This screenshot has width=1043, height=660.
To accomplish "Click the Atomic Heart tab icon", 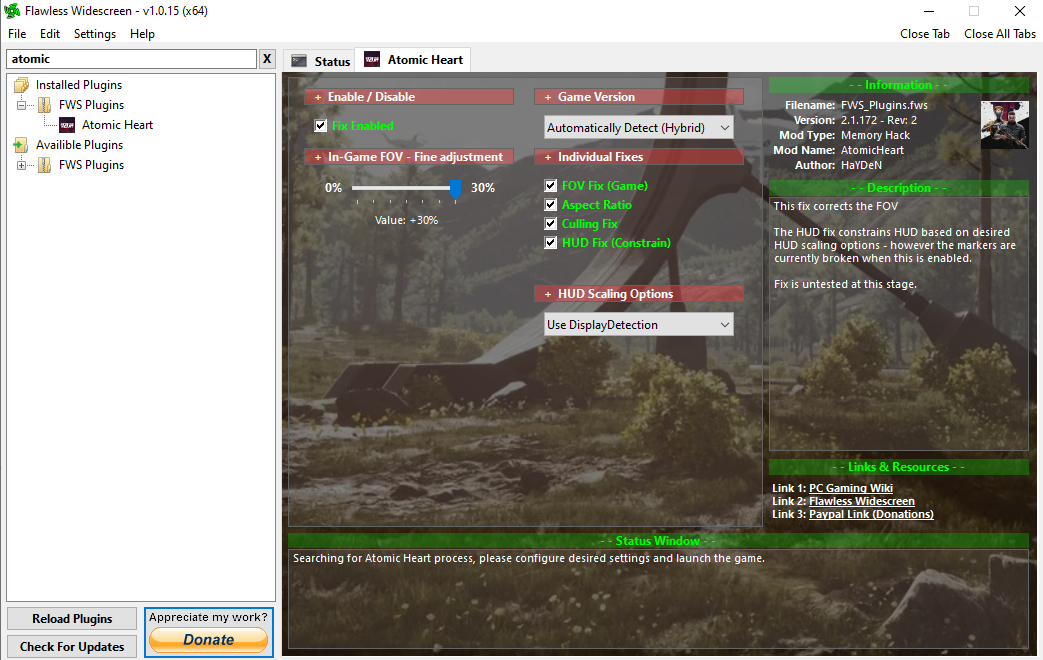I will (x=372, y=60).
